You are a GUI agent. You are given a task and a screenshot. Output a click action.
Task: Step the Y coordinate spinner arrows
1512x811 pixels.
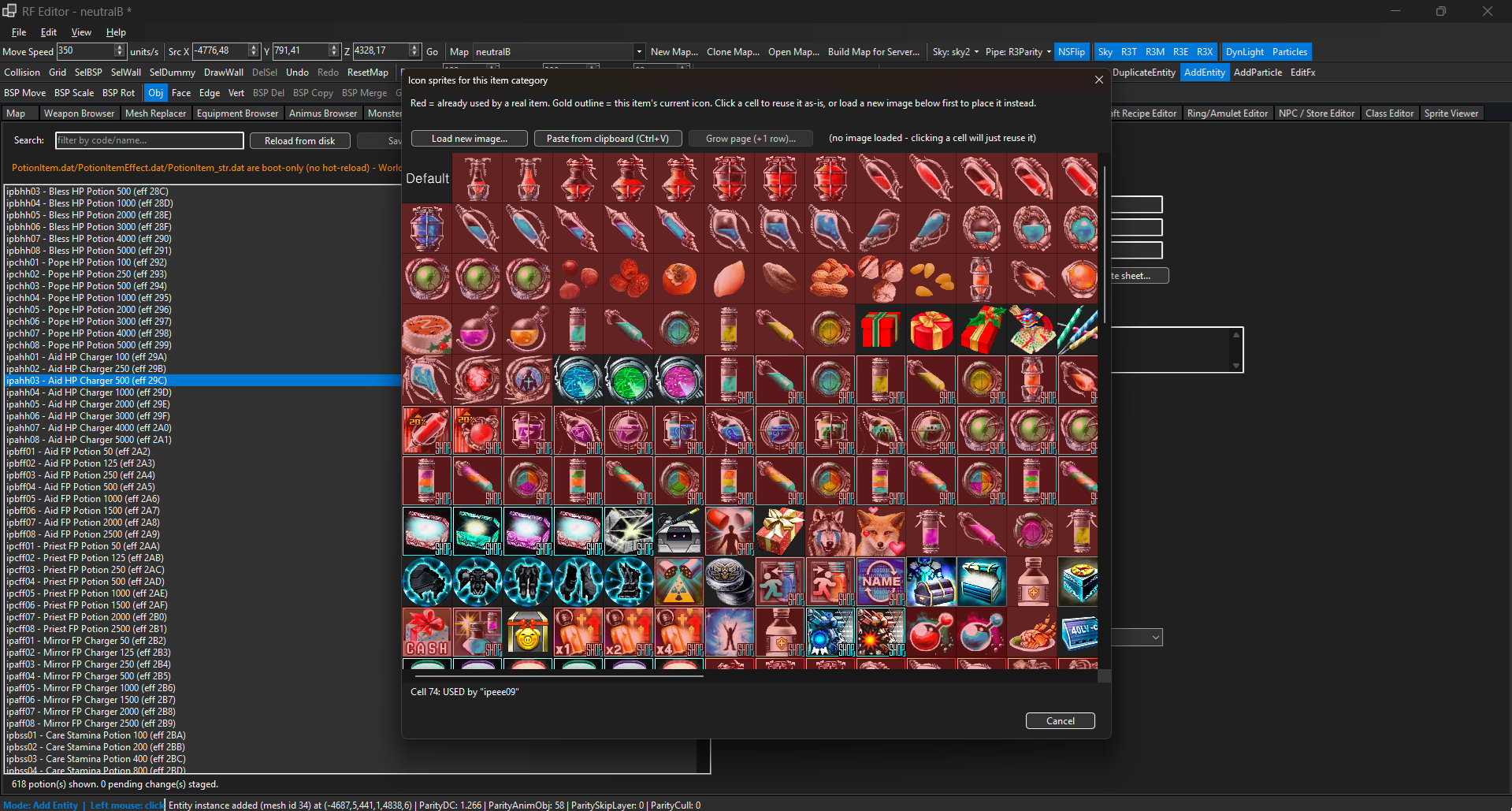point(334,51)
